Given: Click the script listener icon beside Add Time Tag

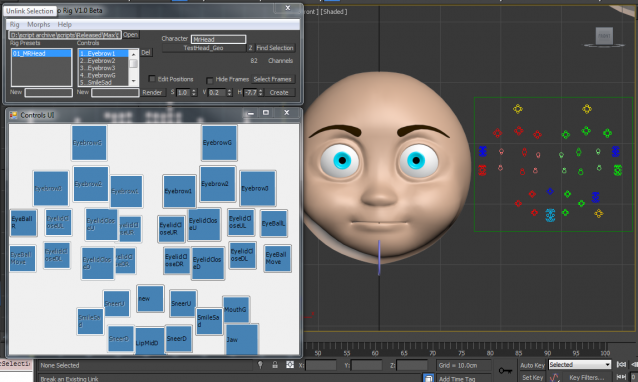Looking at the screenshot, I should click(x=428, y=378).
